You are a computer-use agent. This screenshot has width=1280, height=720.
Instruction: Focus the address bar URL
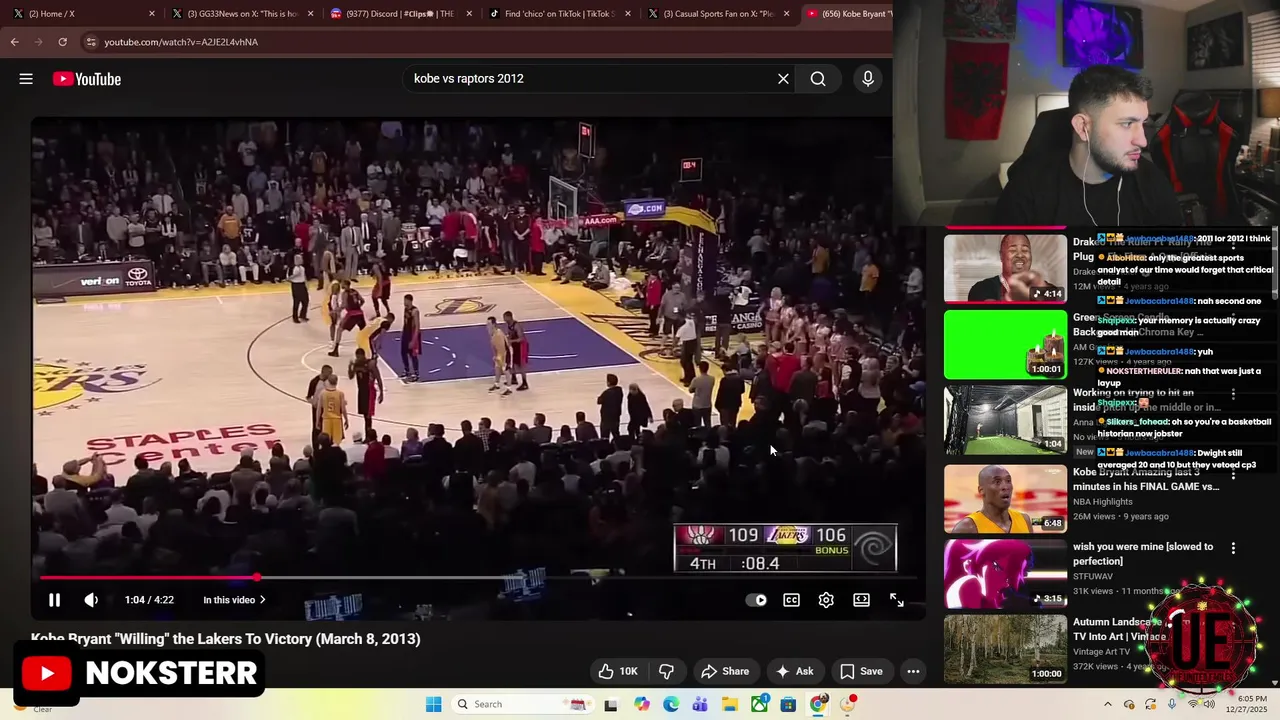[x=181, y=42]
